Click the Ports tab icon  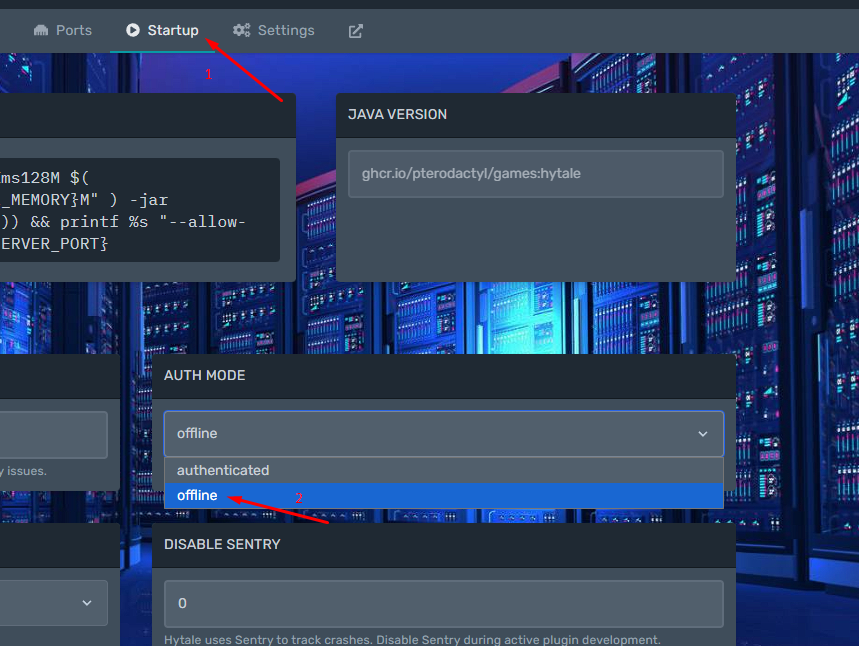tap(41, 31)
